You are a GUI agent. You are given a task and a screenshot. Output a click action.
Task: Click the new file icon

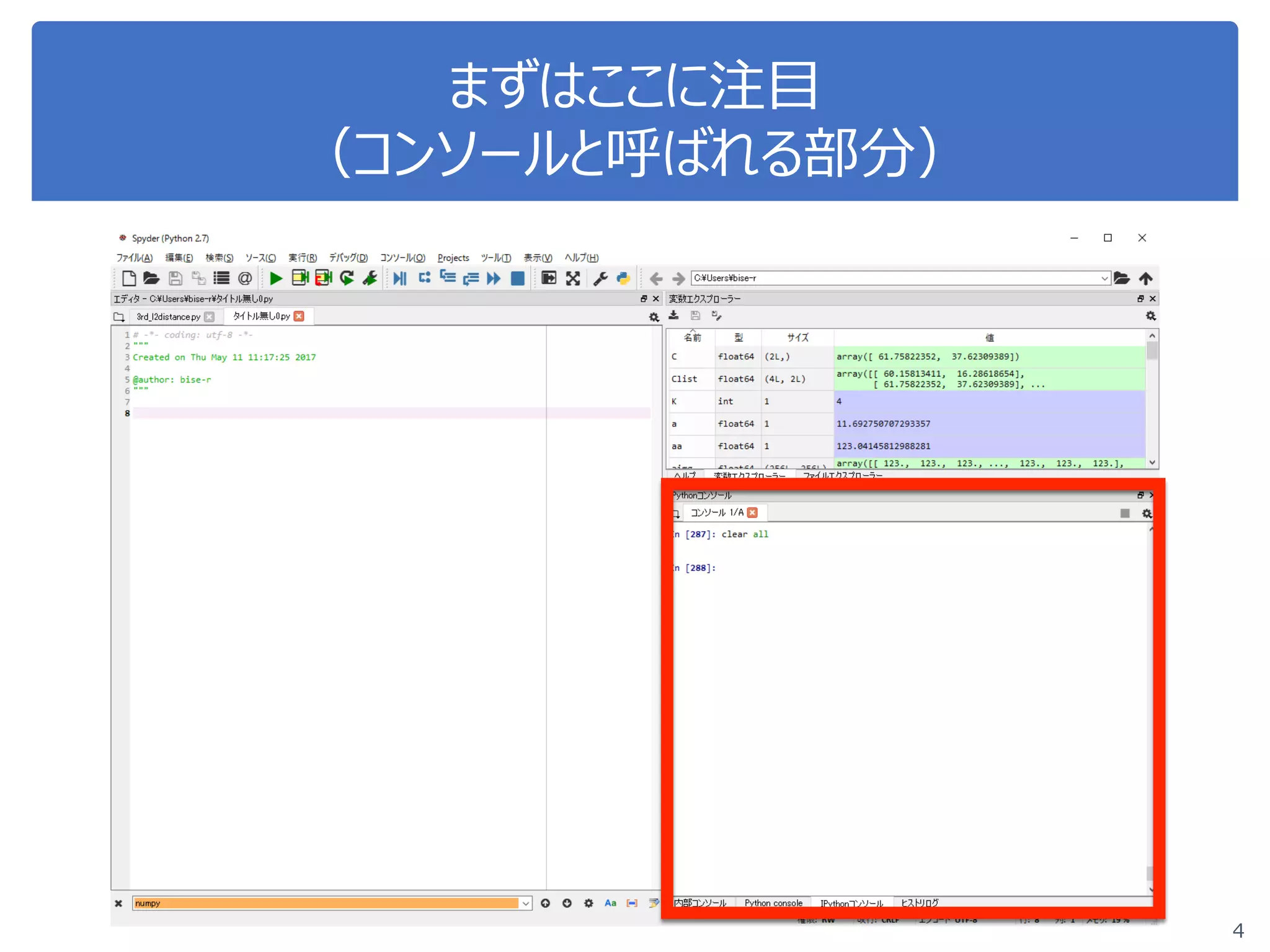coord(129,278)
